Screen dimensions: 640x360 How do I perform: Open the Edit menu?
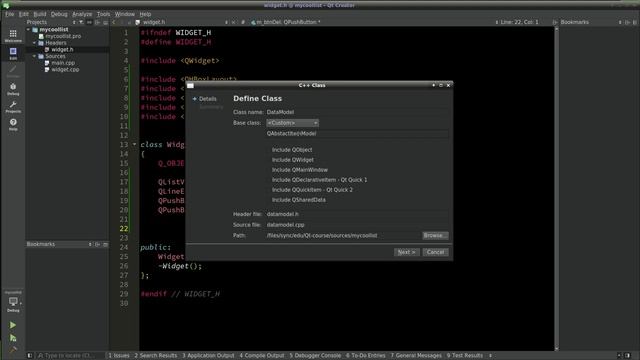point(24,14)
